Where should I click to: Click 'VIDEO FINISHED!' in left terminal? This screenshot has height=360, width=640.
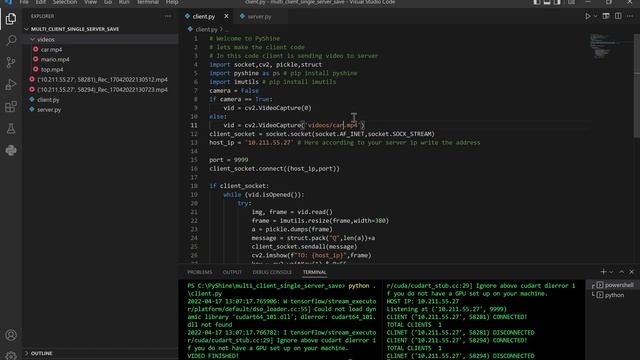pos(213,356)
